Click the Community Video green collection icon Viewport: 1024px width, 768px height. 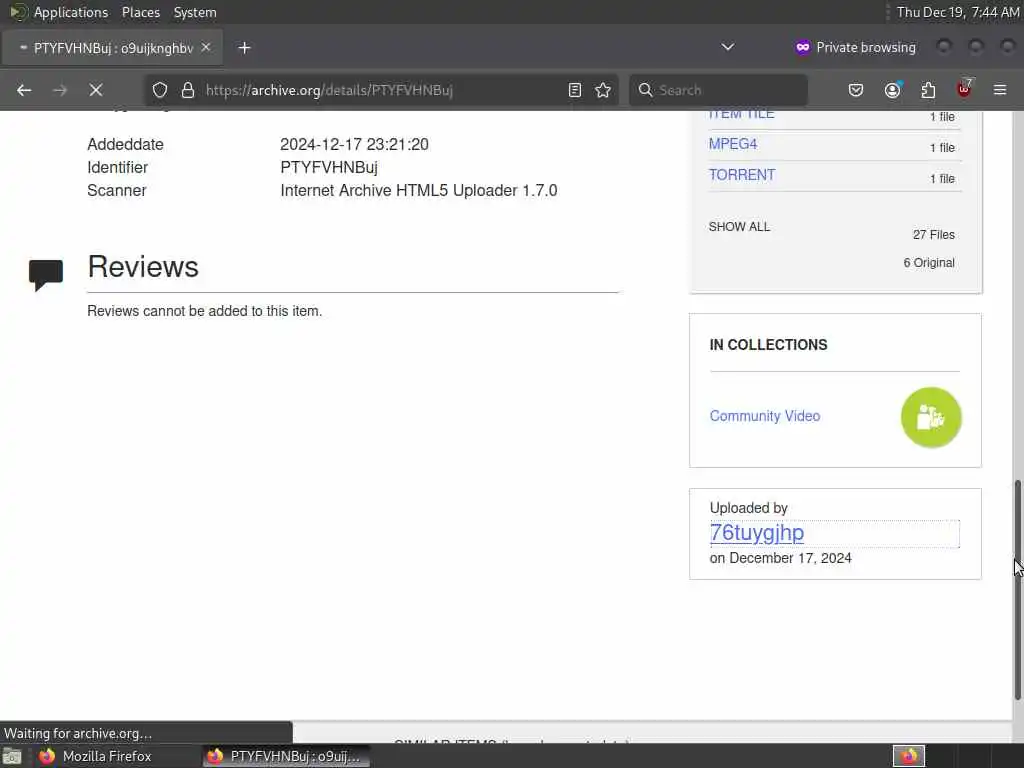point(931,417)
